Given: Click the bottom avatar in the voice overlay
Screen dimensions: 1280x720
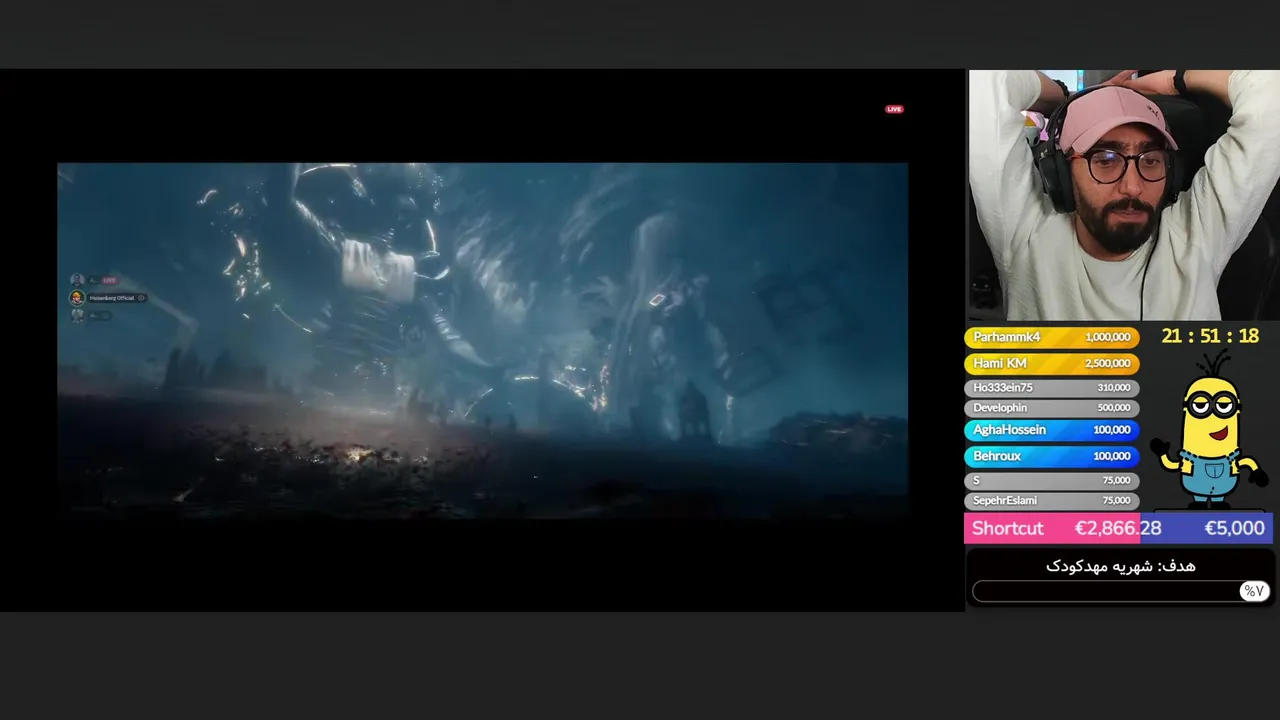Looking at the screenshot, I should tap(77, 315).
